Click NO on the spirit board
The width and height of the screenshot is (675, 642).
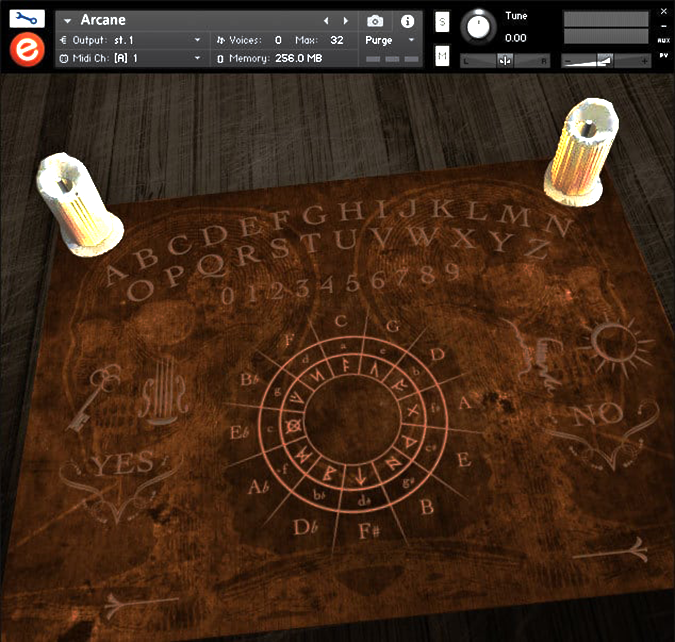pos(598,414)
